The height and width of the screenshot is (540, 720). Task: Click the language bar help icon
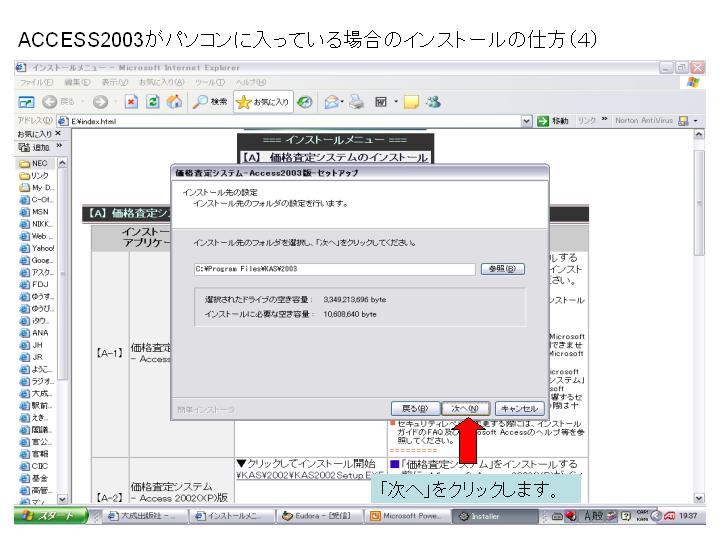coord(625,516)
